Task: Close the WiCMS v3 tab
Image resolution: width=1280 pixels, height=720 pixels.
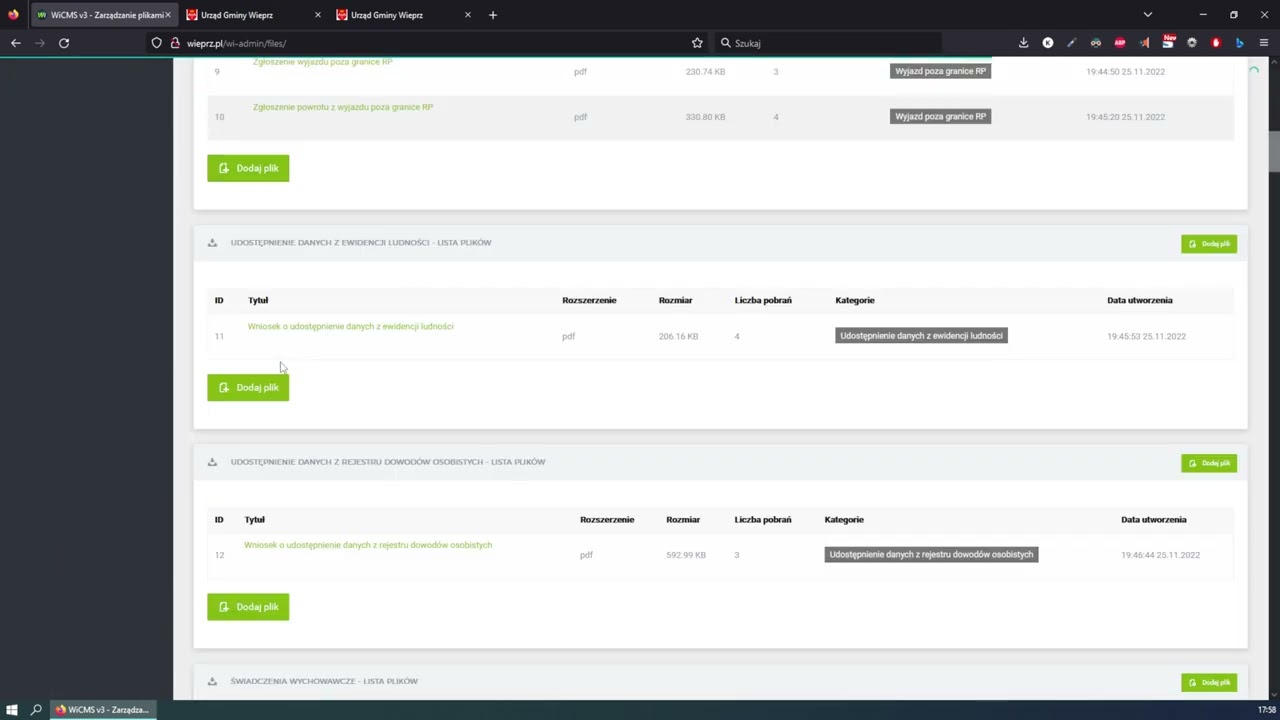Action: click(x=168, y=15)
